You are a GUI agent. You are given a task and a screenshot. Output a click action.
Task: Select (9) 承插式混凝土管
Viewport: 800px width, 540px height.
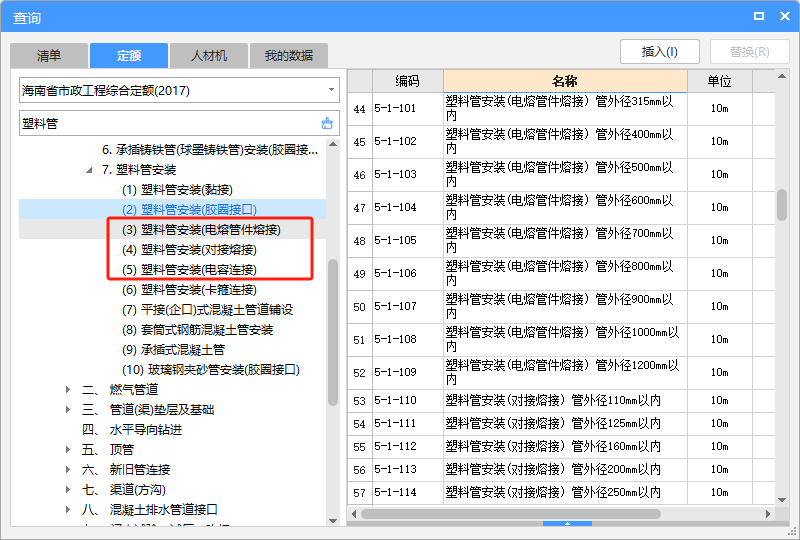click(x=173, y=350)
